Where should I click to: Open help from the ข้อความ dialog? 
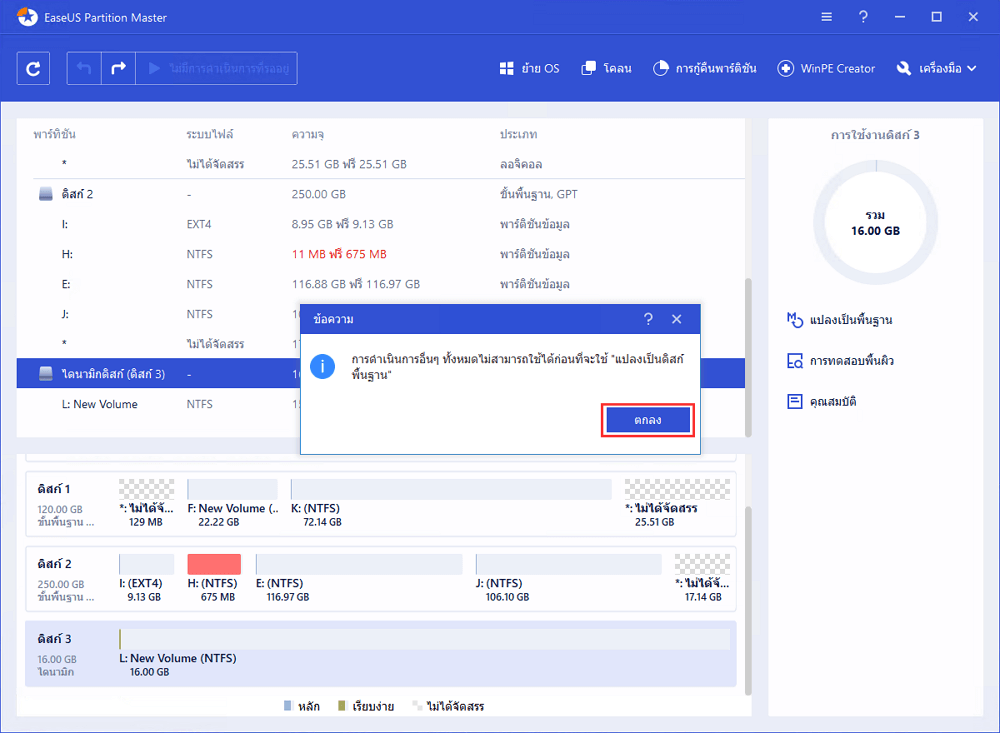click(x=648, y=319)
